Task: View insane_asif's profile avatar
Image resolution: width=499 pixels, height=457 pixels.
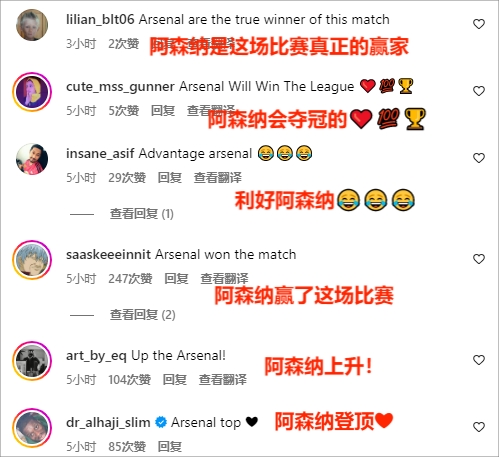Action: pyautogui.click(x=32, y=159)
